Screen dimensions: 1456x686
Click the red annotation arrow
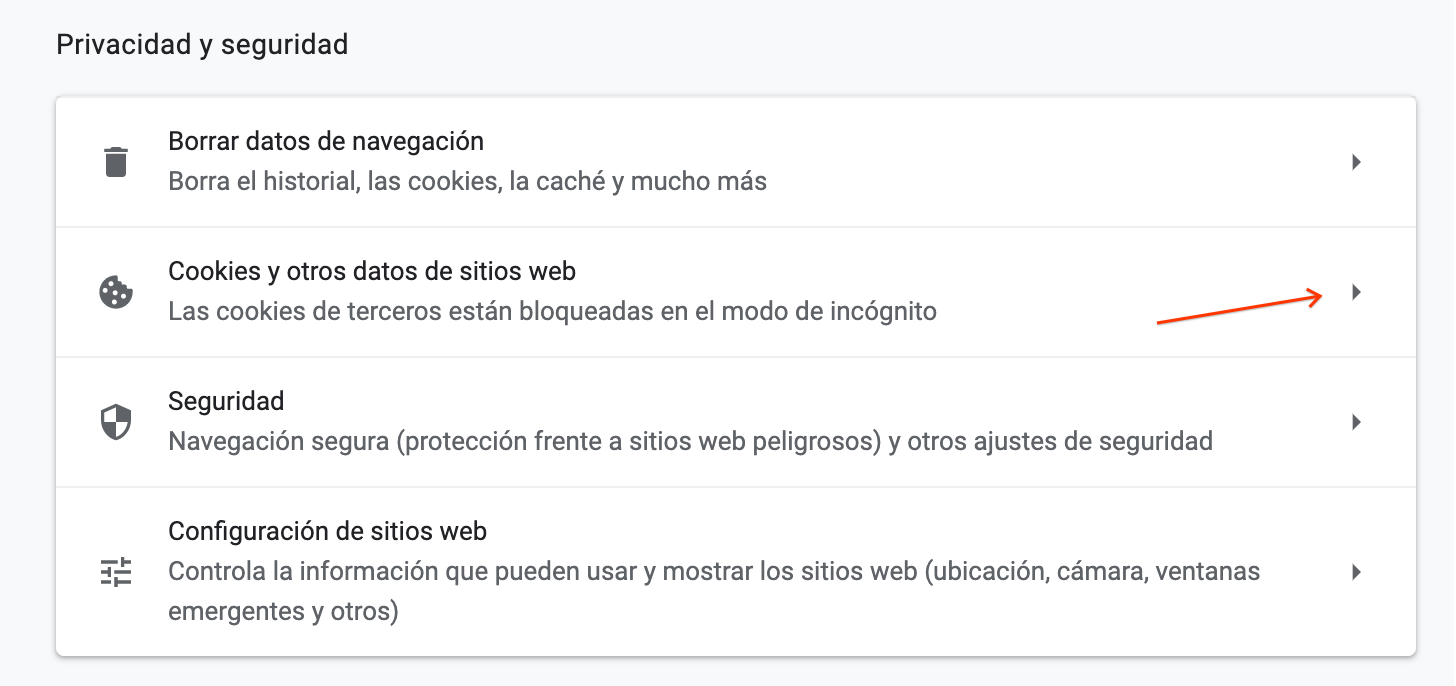click(x=1240, y=308)
